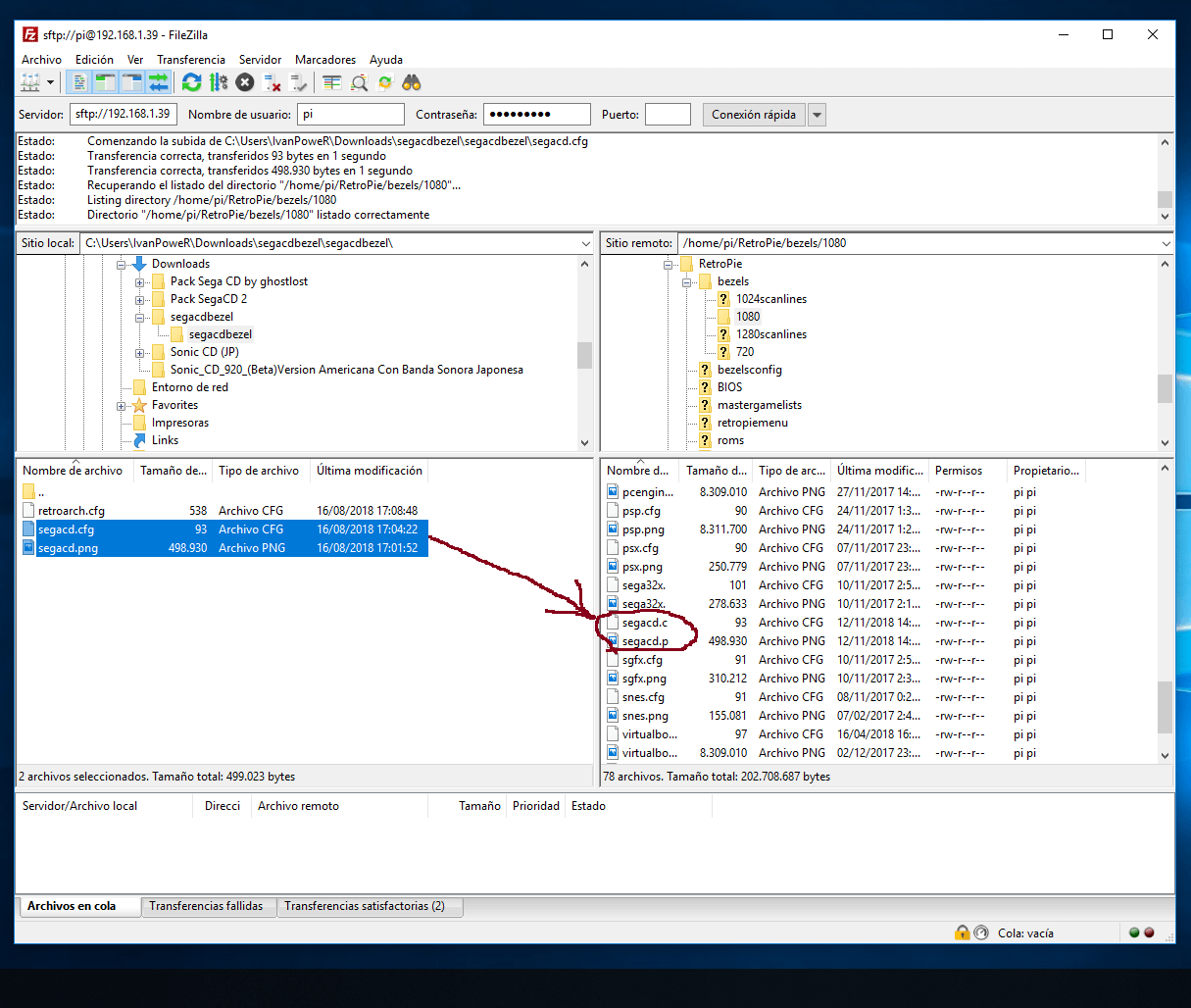Open the Transferencia menu
Image resolution: width=1191 pixels, height=1008 pixels.
pyautogui.click(x=190, y=60)
